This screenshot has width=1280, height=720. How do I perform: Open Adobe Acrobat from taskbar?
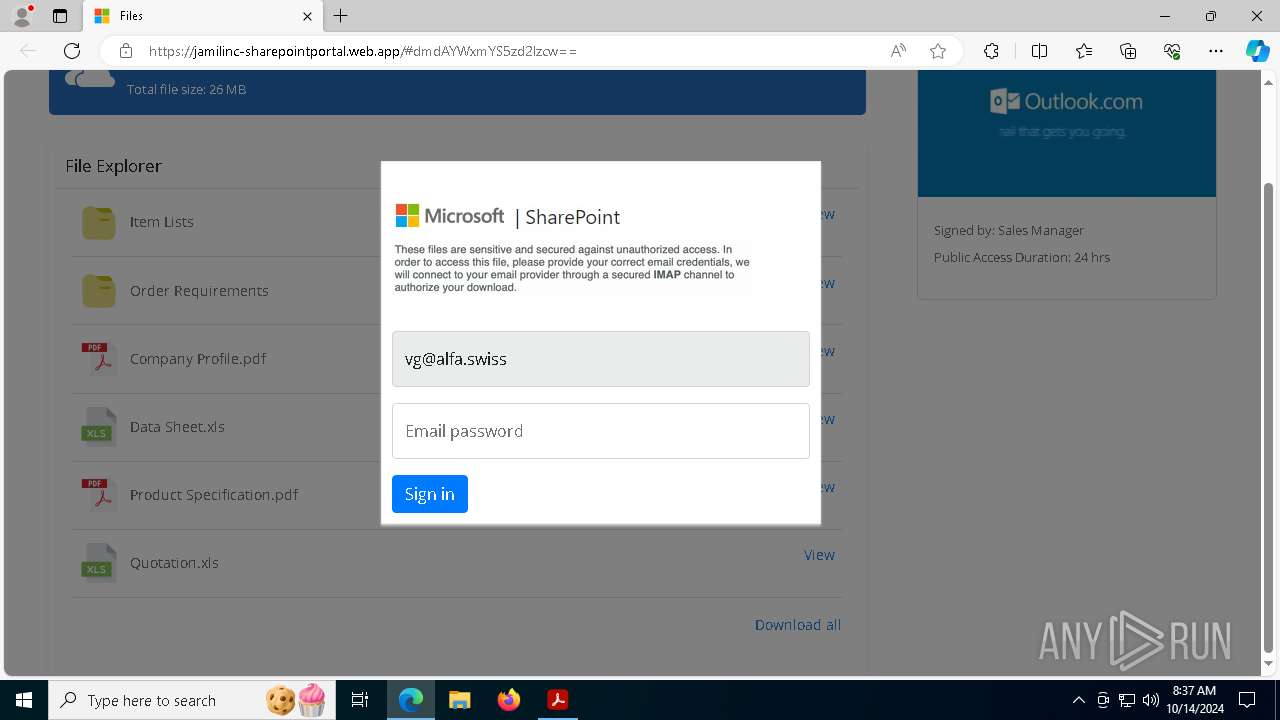click(558, 700)
